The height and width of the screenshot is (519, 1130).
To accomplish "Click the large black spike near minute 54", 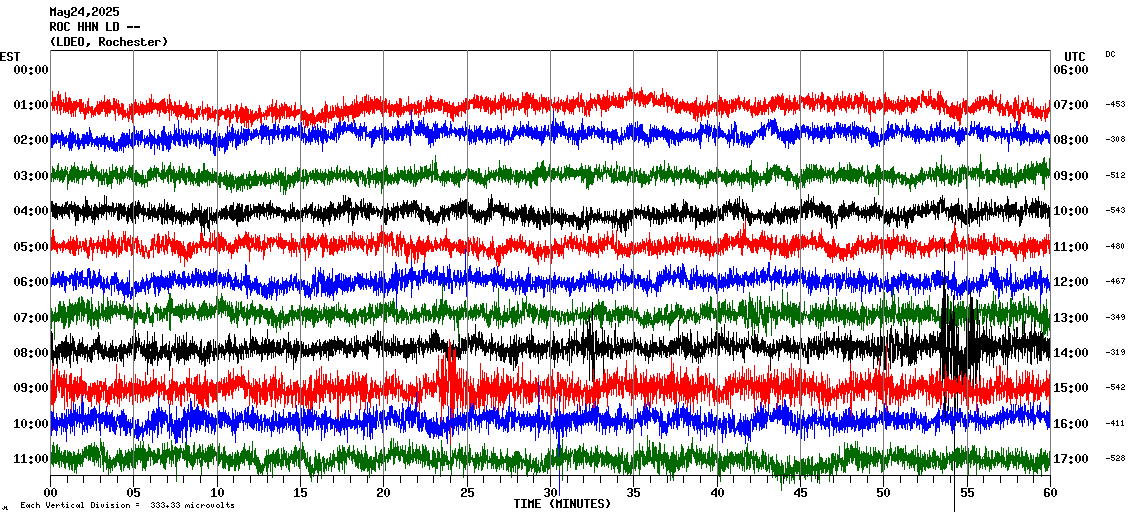I will [x=946, y=330].
